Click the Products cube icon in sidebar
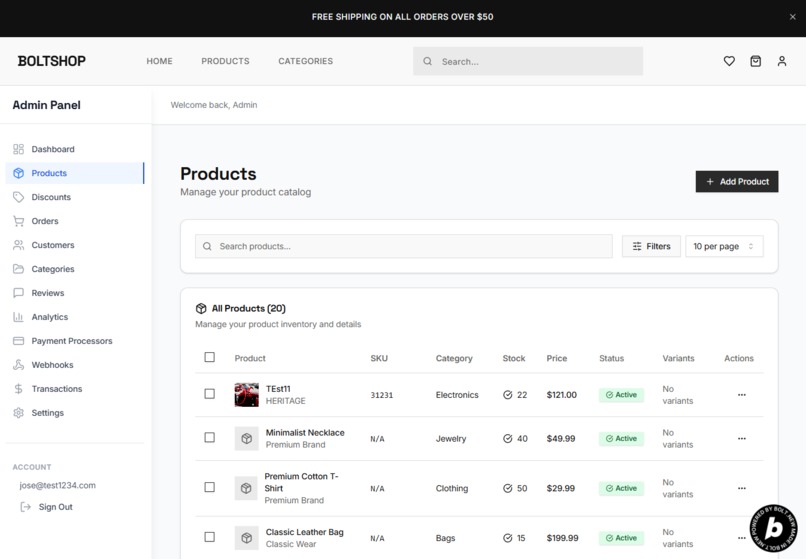The width and height of the screenshot is (806, 559). click(x=19, y=173)
